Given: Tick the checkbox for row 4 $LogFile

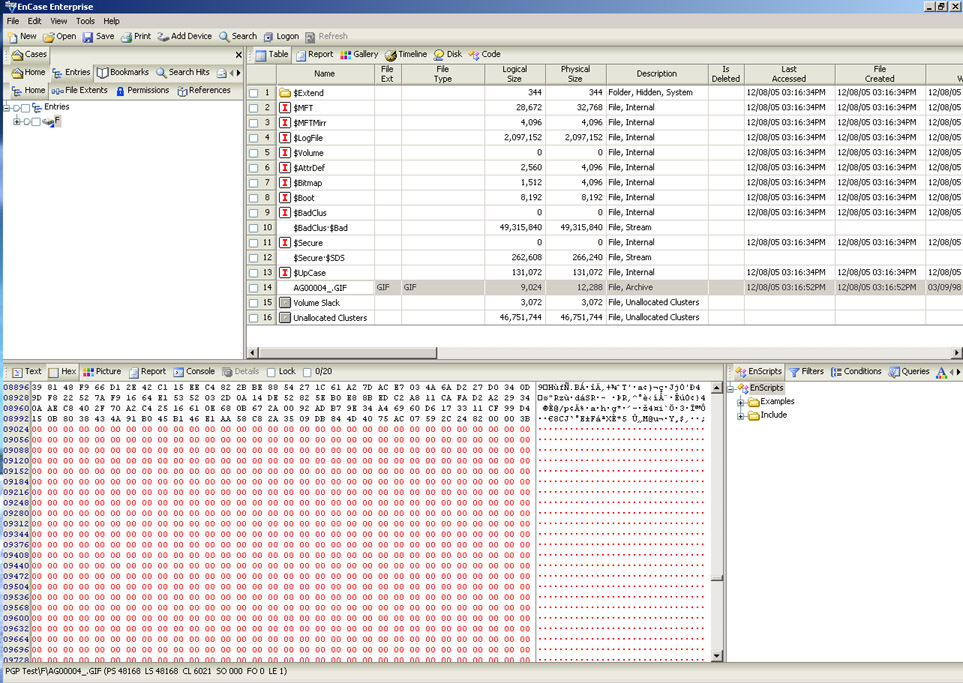Looking at the screenshot, I should pos(254,138).
